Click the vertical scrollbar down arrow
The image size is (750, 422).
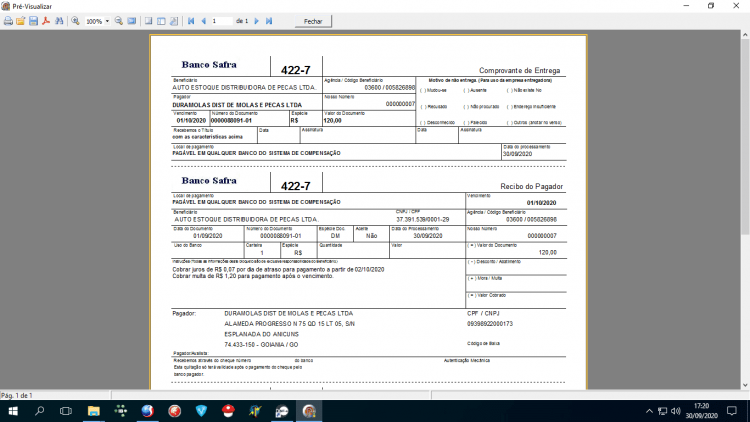click(x=745, y=385)
